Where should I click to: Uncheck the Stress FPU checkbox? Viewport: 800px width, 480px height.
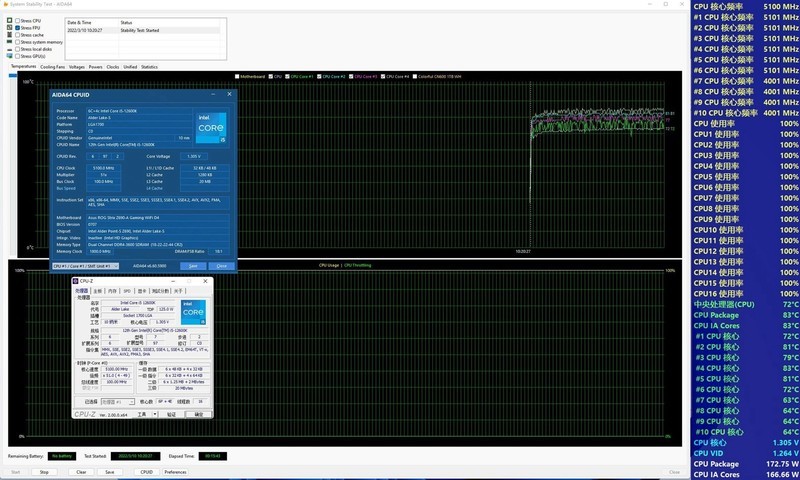17,27
